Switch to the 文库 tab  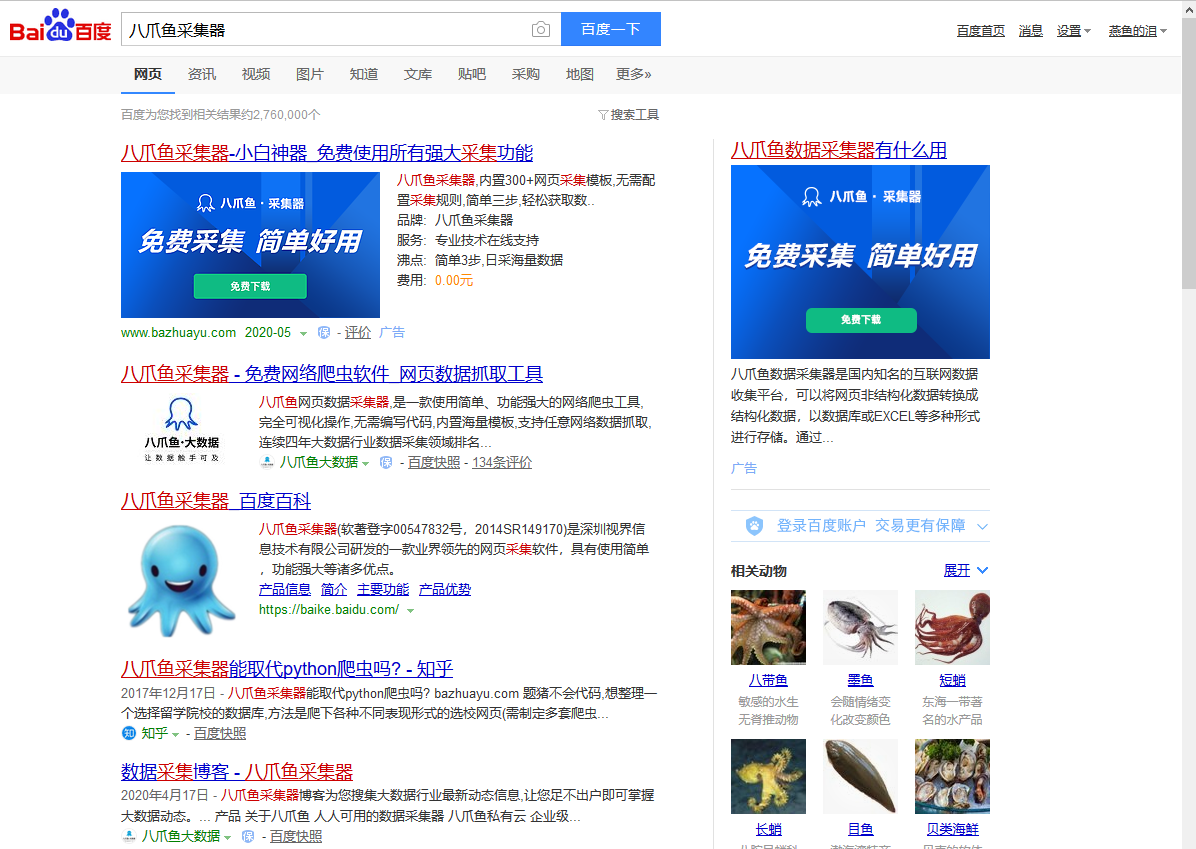click(x=418, y=74)
